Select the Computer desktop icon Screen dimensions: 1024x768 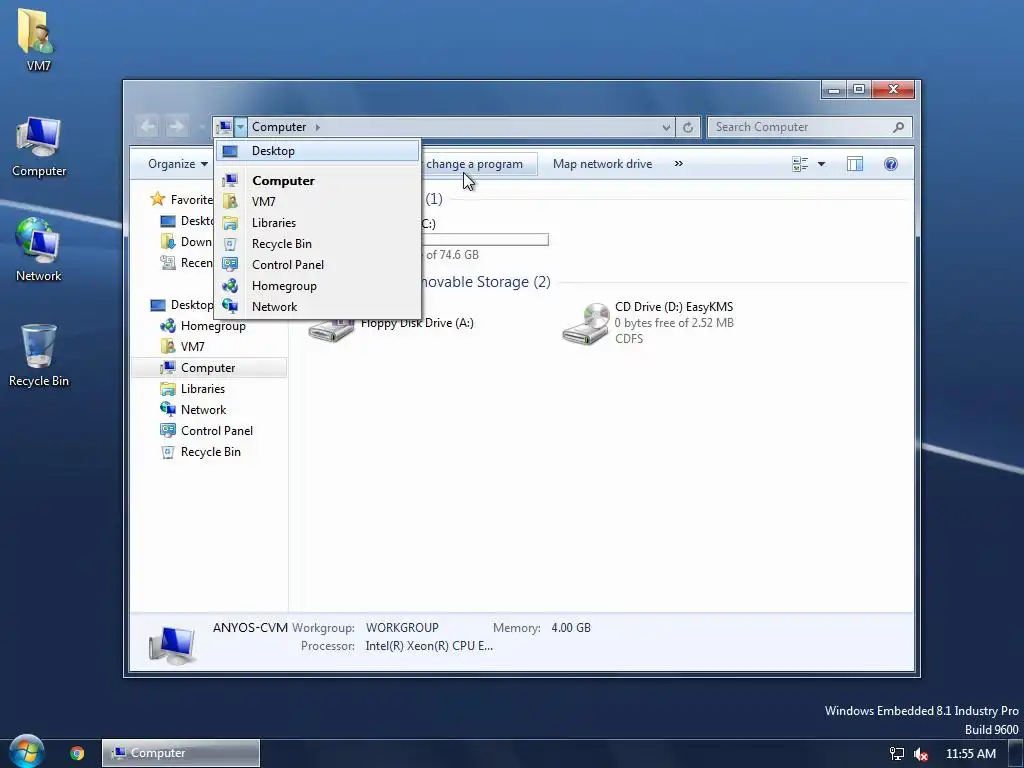pos(39,147)
